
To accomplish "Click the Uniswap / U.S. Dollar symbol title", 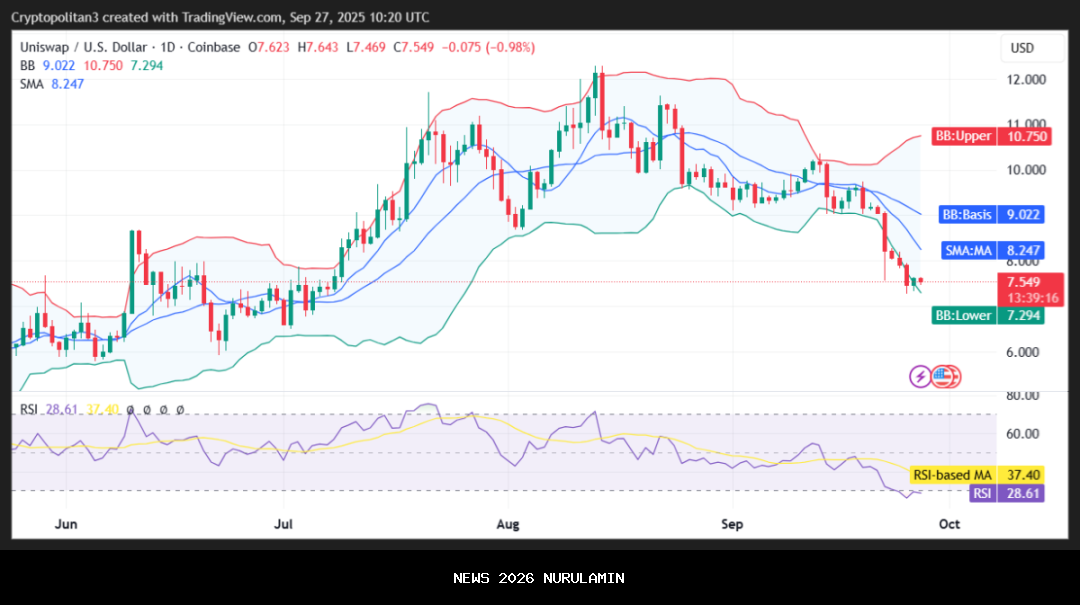I will [x=84, y=47].
